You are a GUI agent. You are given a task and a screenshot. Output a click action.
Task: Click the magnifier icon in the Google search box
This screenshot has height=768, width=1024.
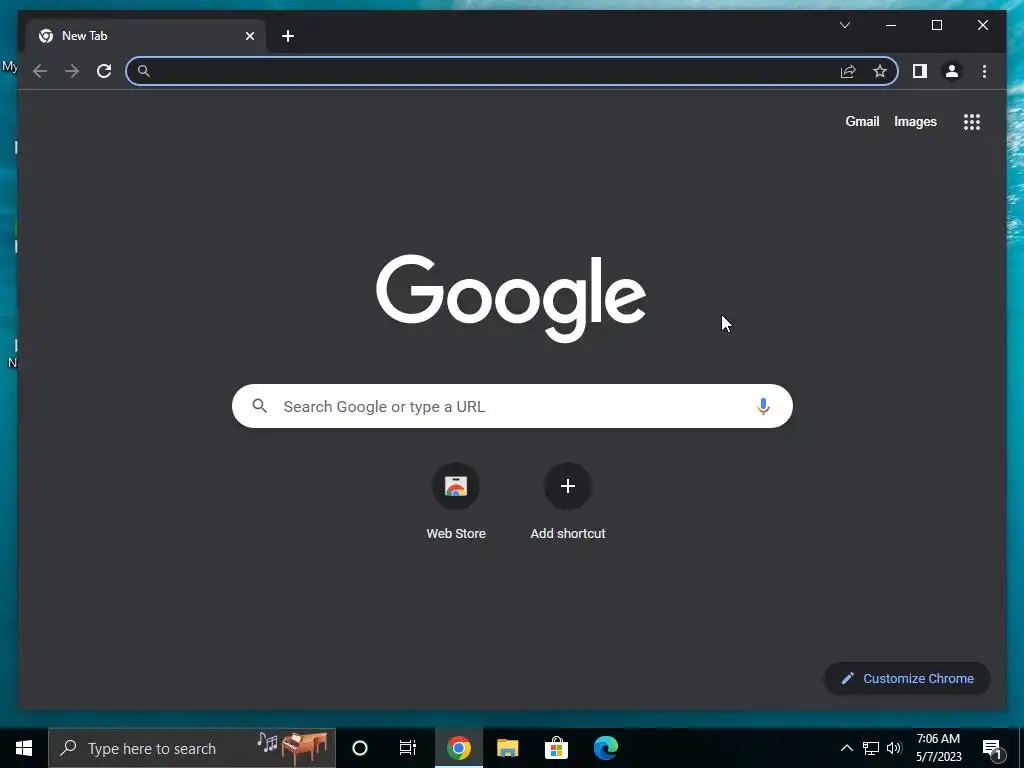(x=259, y=406)
